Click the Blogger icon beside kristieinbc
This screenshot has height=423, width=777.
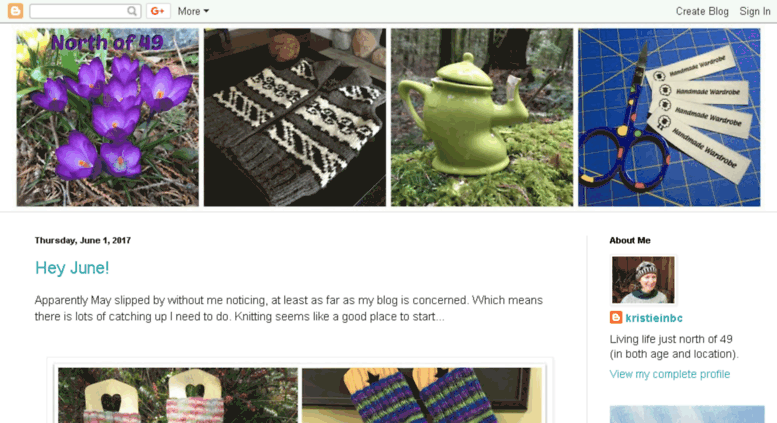616,317
